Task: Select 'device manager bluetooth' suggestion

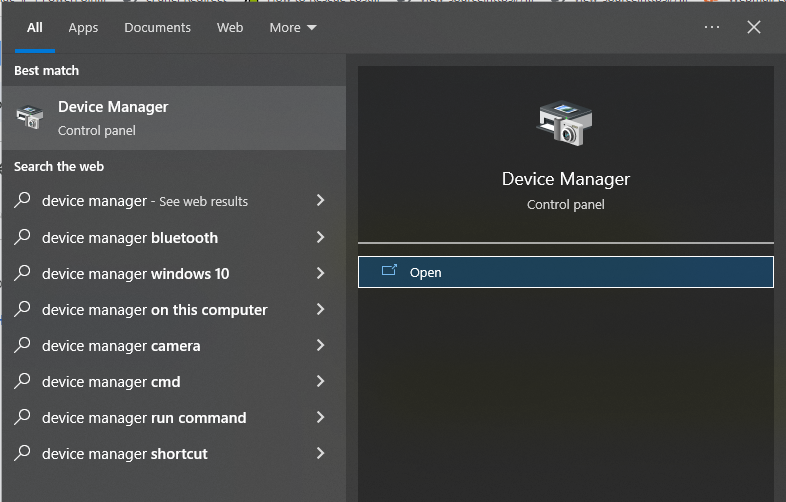Action: coord(174,237)
